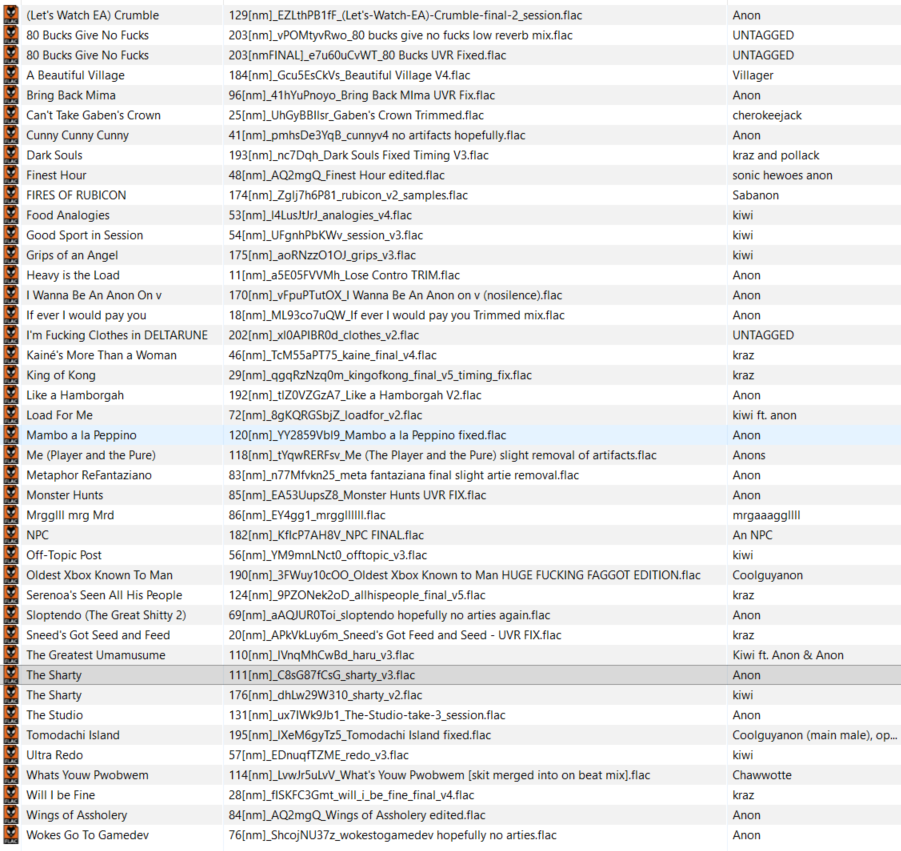Click artist kiwi ft. anon
The height and width of the screenshot is (851, 901).
coord(764,415)
